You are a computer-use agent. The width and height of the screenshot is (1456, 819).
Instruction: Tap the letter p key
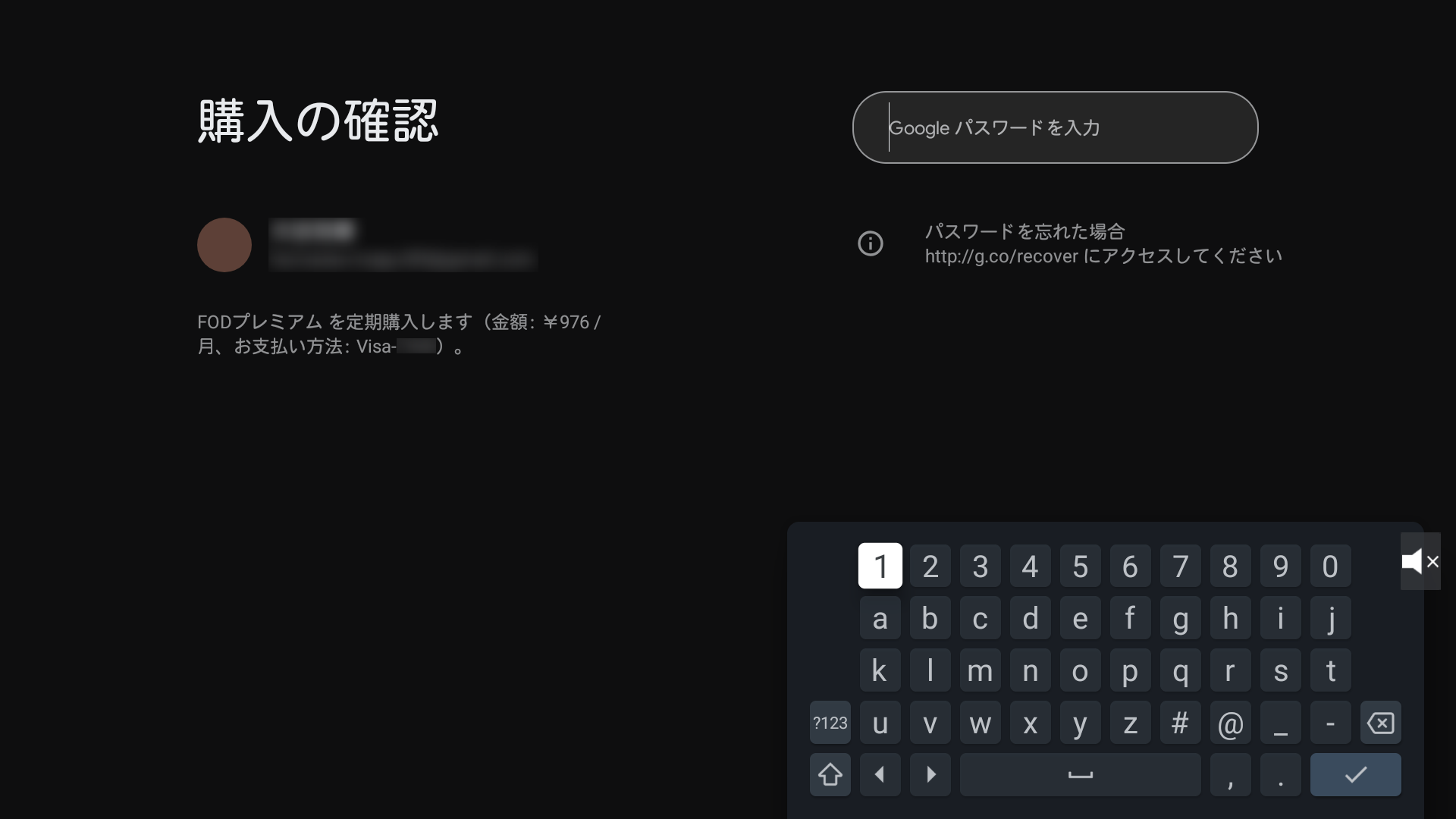click(x=1130, y=670)
